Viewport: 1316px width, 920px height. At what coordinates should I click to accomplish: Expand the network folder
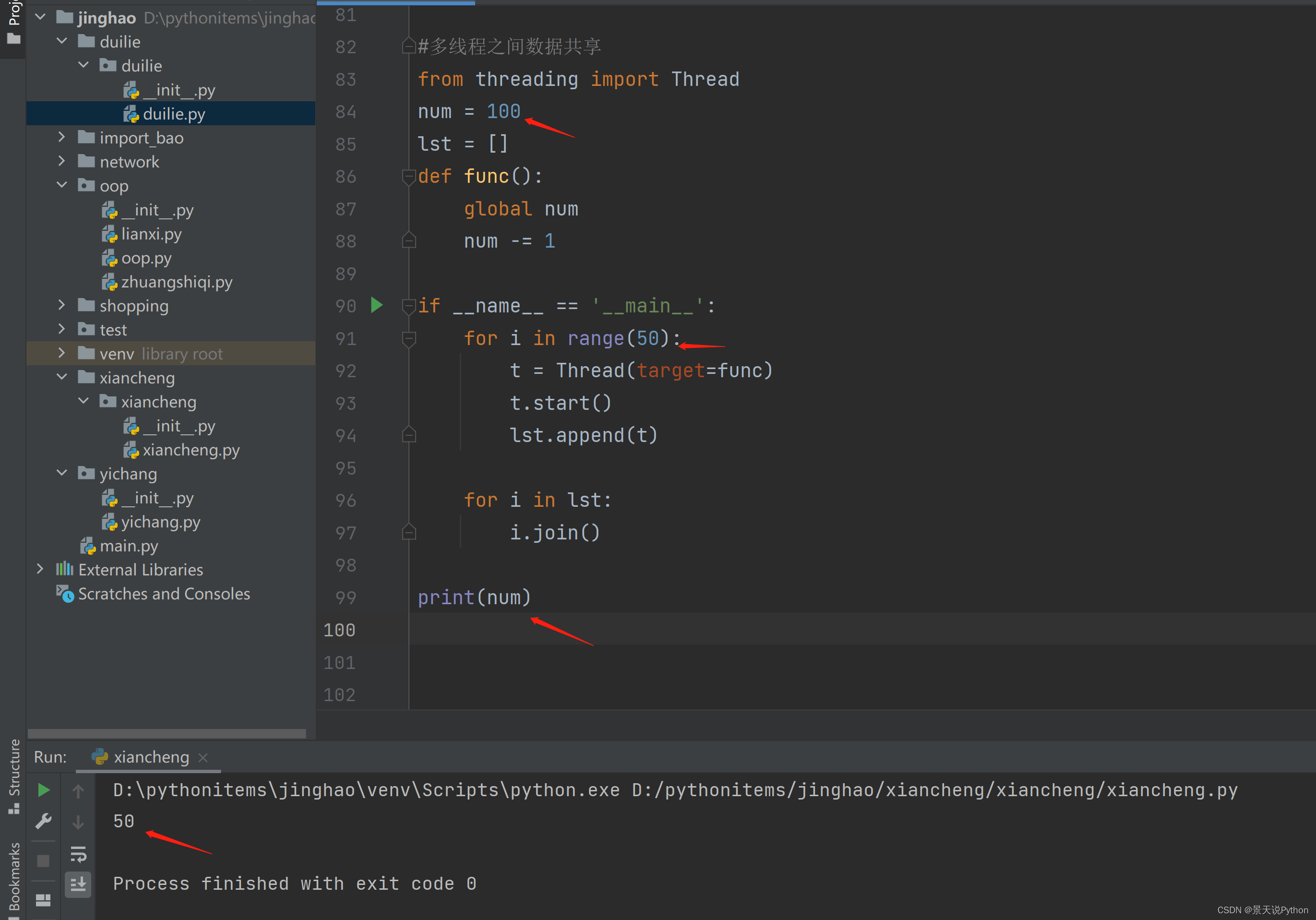click(x=62, y=161)
